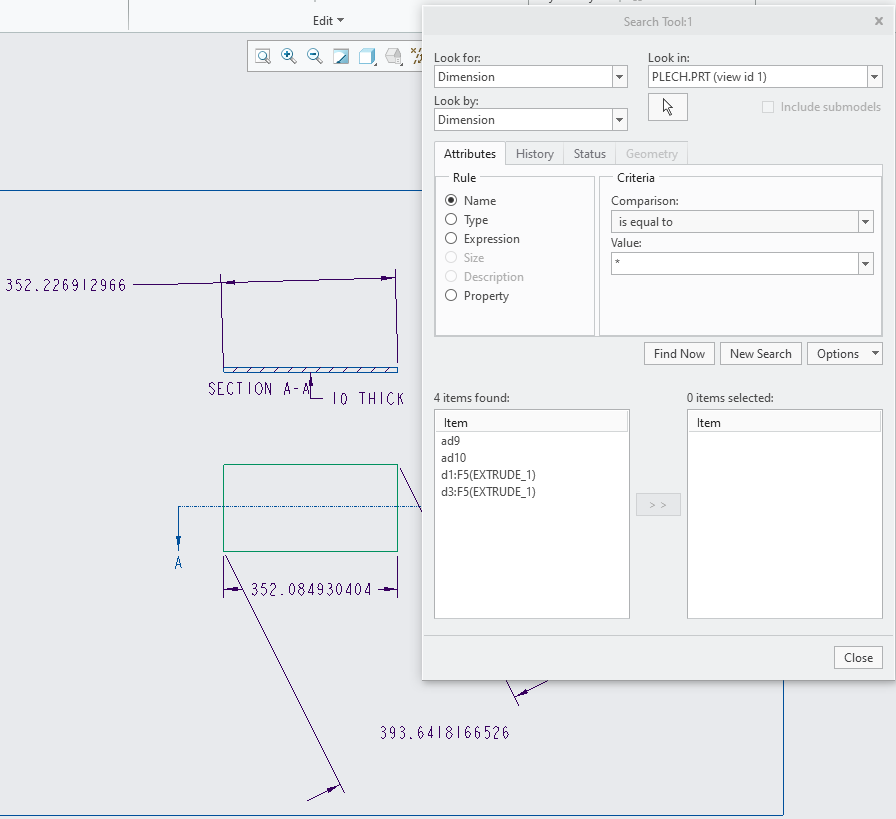The image size is (896, 819).
Task: Select the Type rule radio button
Action: tap(451, 220)
